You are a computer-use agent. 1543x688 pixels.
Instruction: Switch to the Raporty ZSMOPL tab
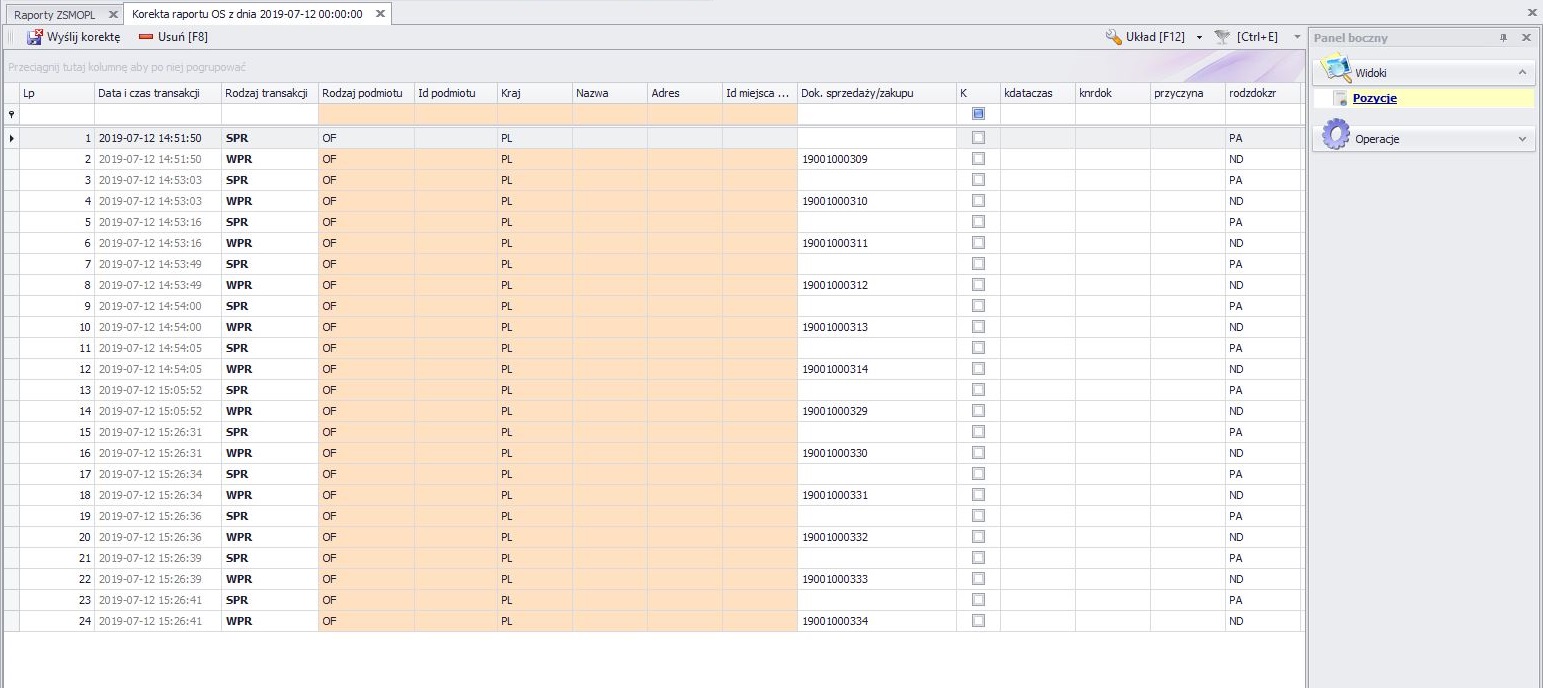click(x=54, y=15)
